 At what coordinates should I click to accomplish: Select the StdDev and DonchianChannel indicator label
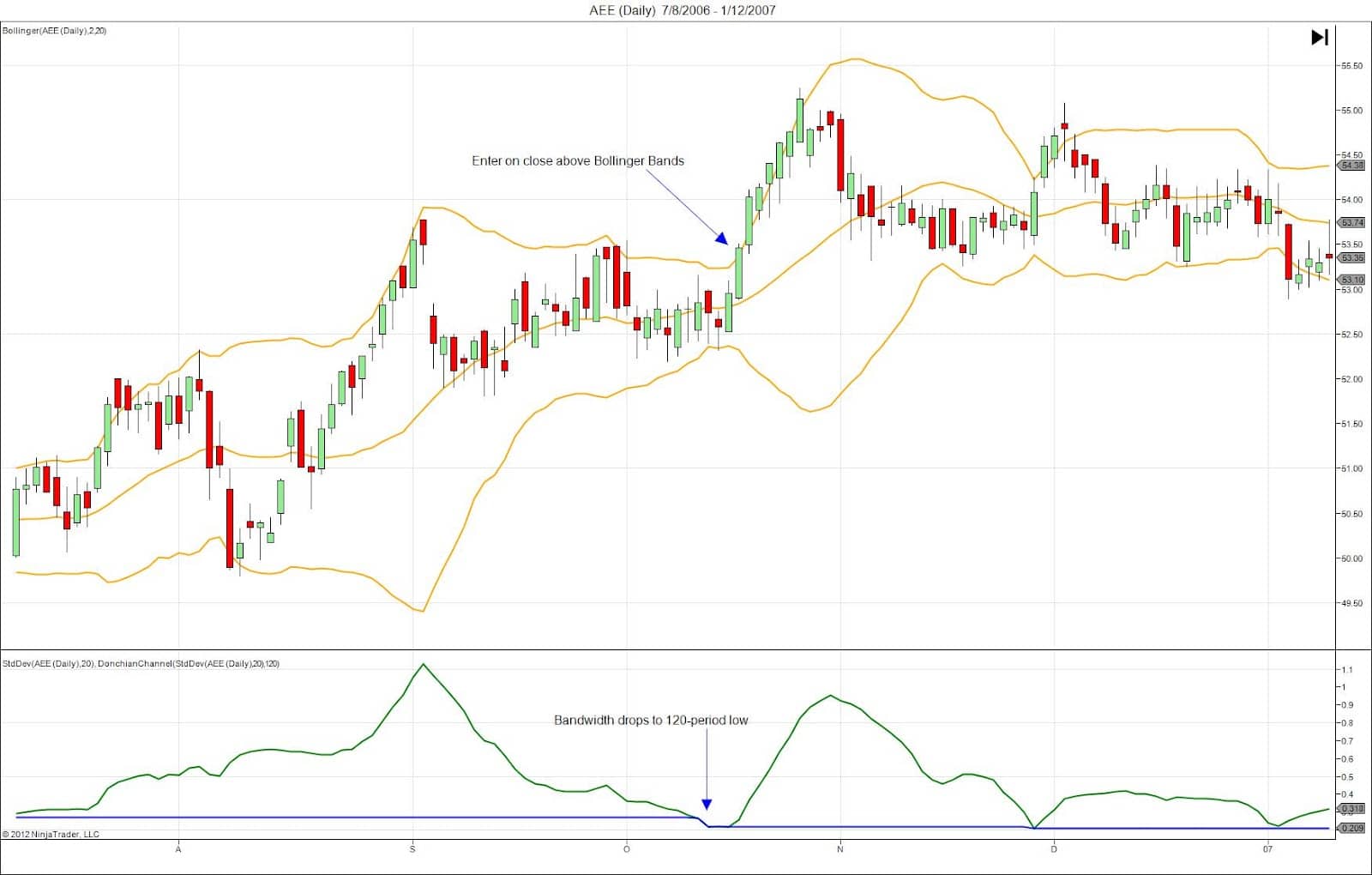tap(141, 664)
